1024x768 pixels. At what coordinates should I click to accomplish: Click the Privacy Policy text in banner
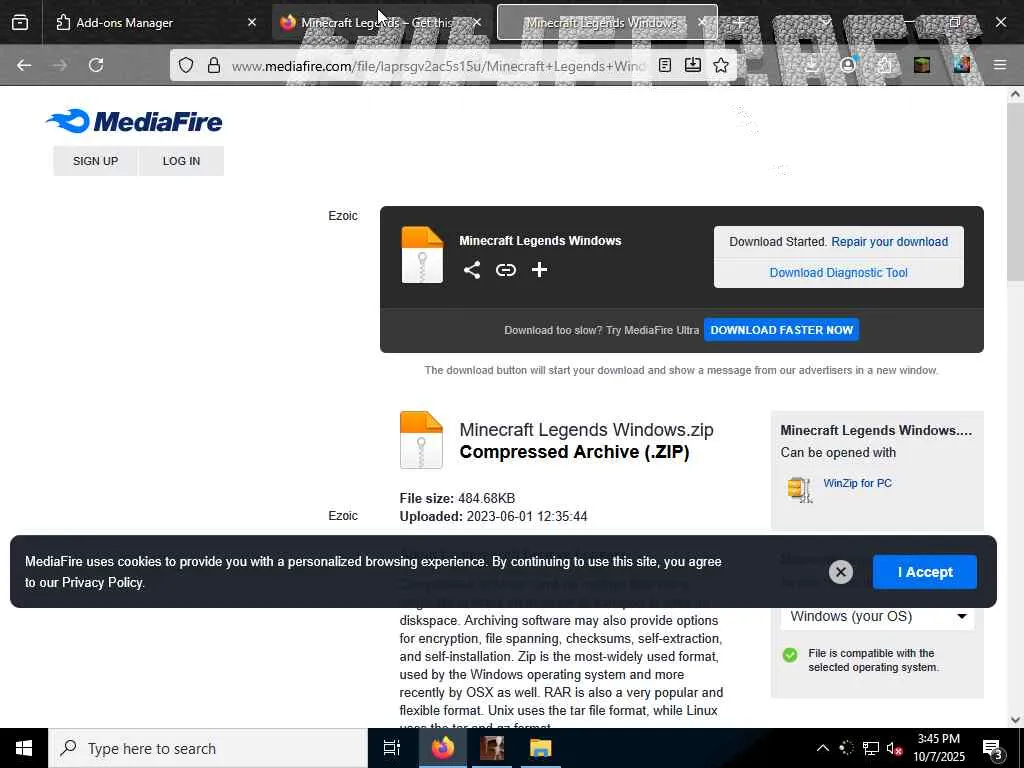[102, 583]
